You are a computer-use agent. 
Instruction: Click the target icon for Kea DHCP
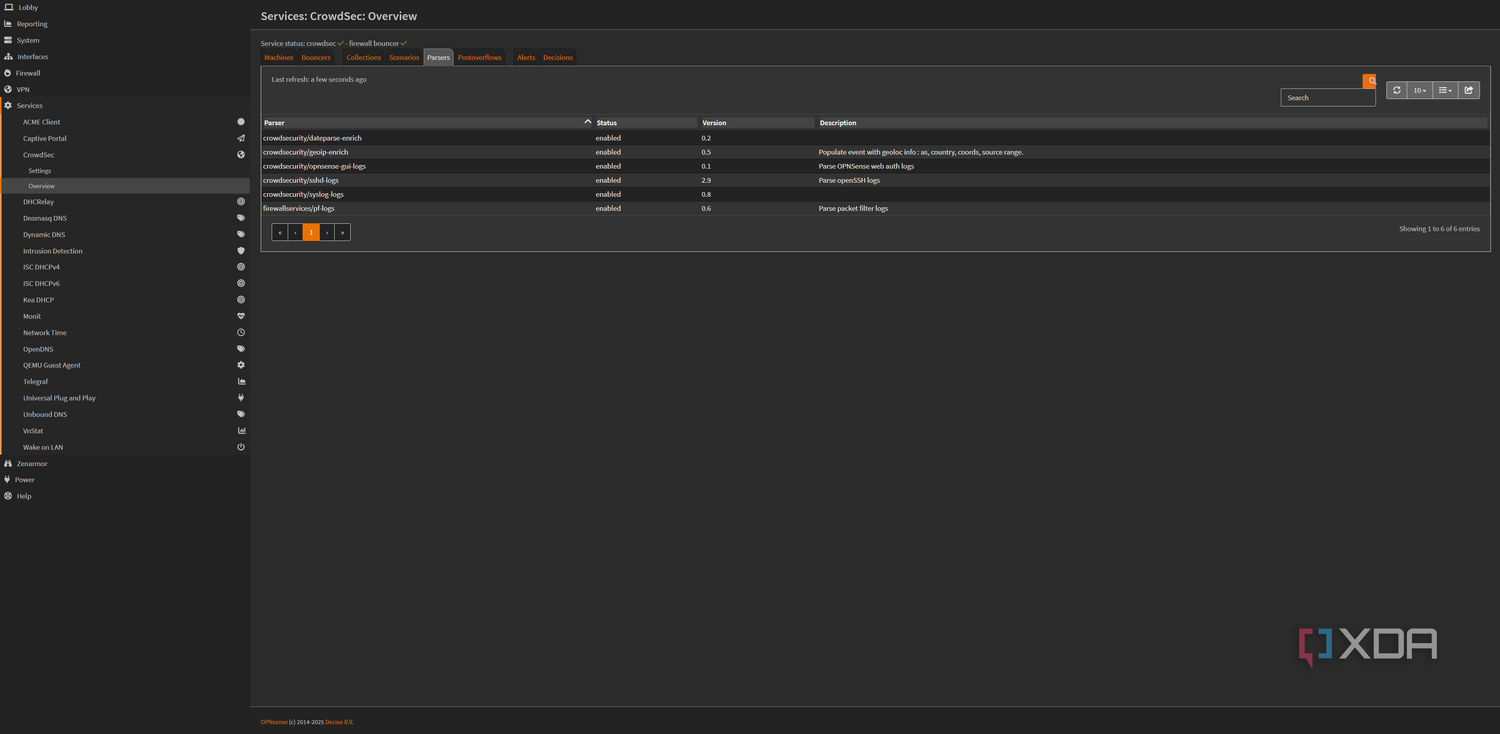241,300
